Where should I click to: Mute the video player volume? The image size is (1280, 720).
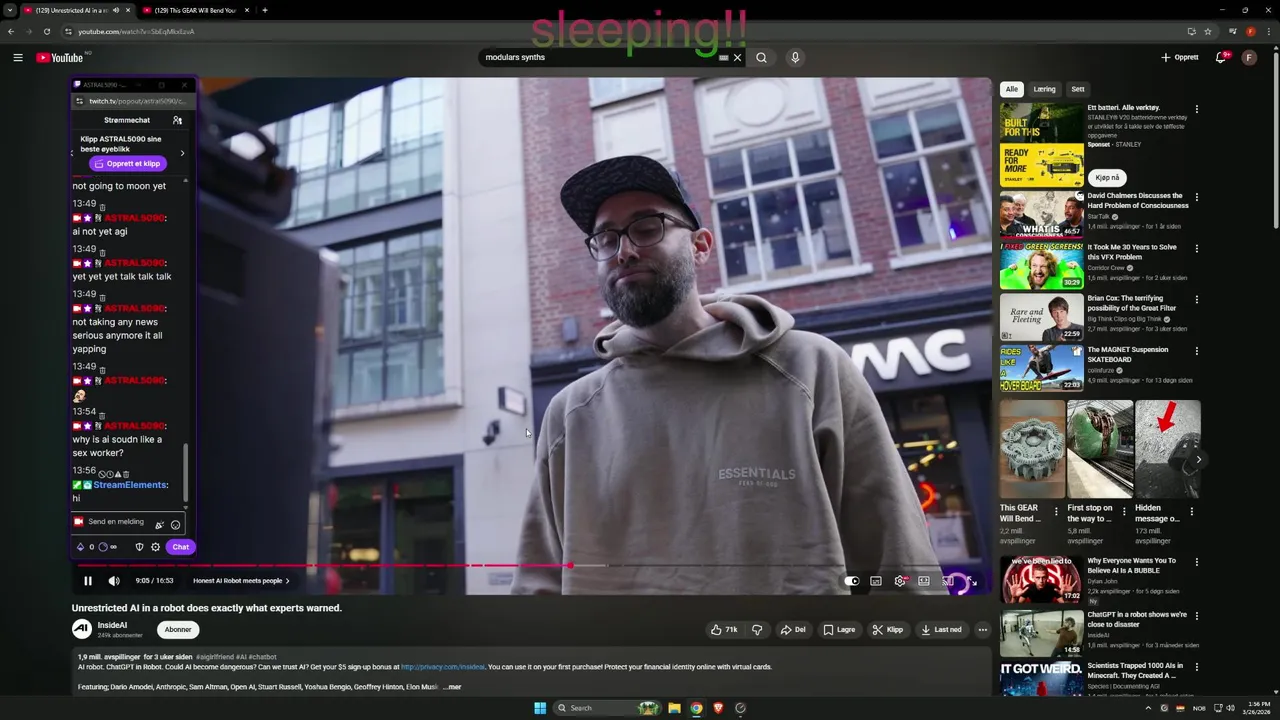coord(114,581)
